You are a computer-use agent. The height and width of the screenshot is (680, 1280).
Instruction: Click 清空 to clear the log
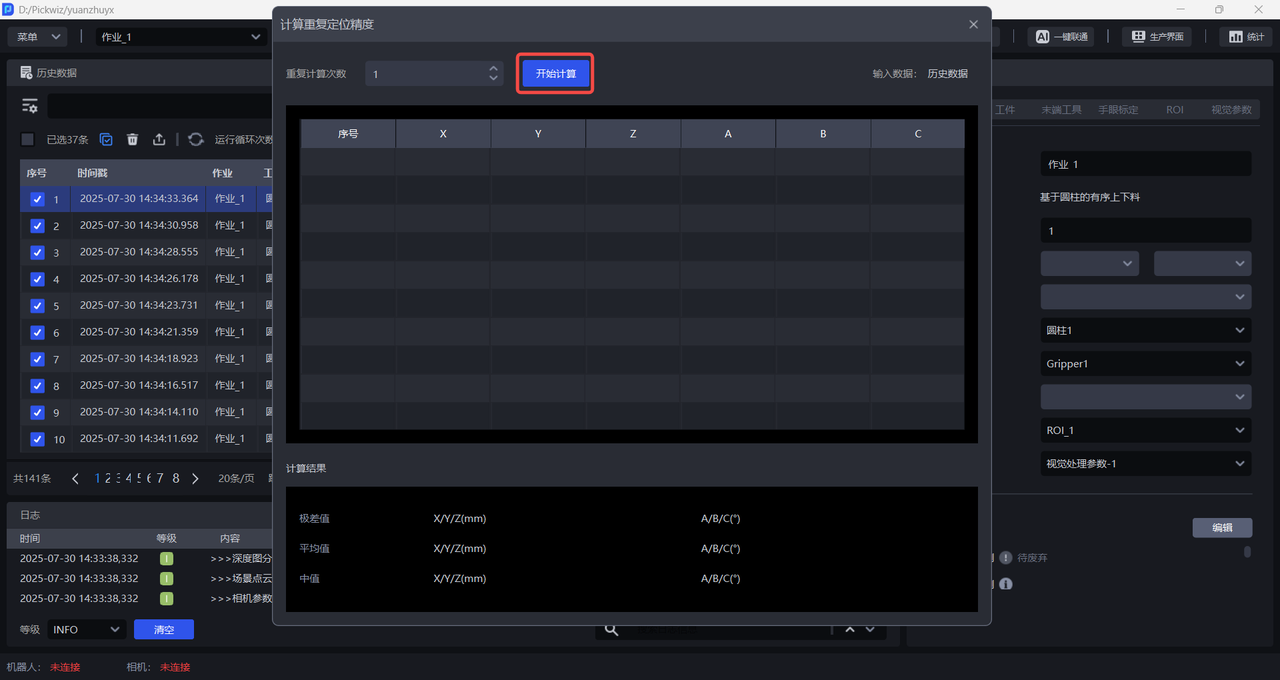pyautogui.click(x=163, y=629)
